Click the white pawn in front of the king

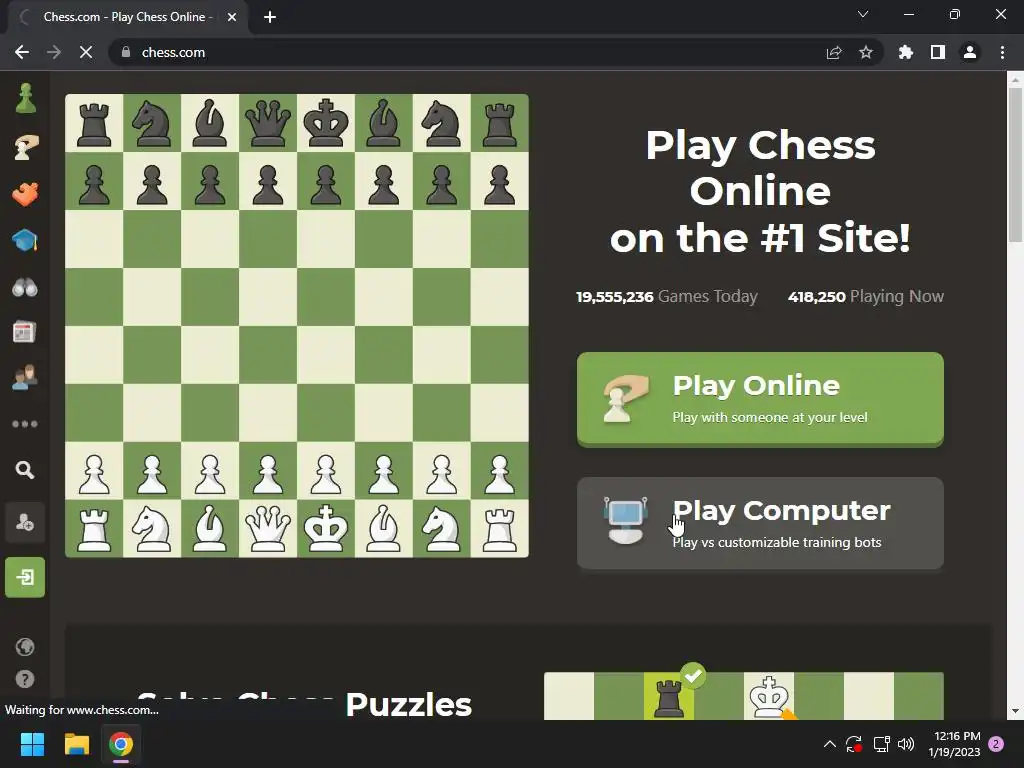[x=326, y=472]
